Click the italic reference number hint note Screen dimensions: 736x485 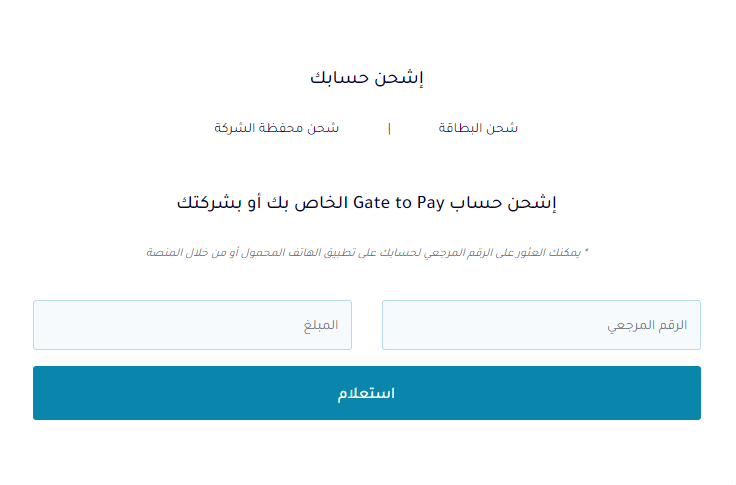coord(367,253)
